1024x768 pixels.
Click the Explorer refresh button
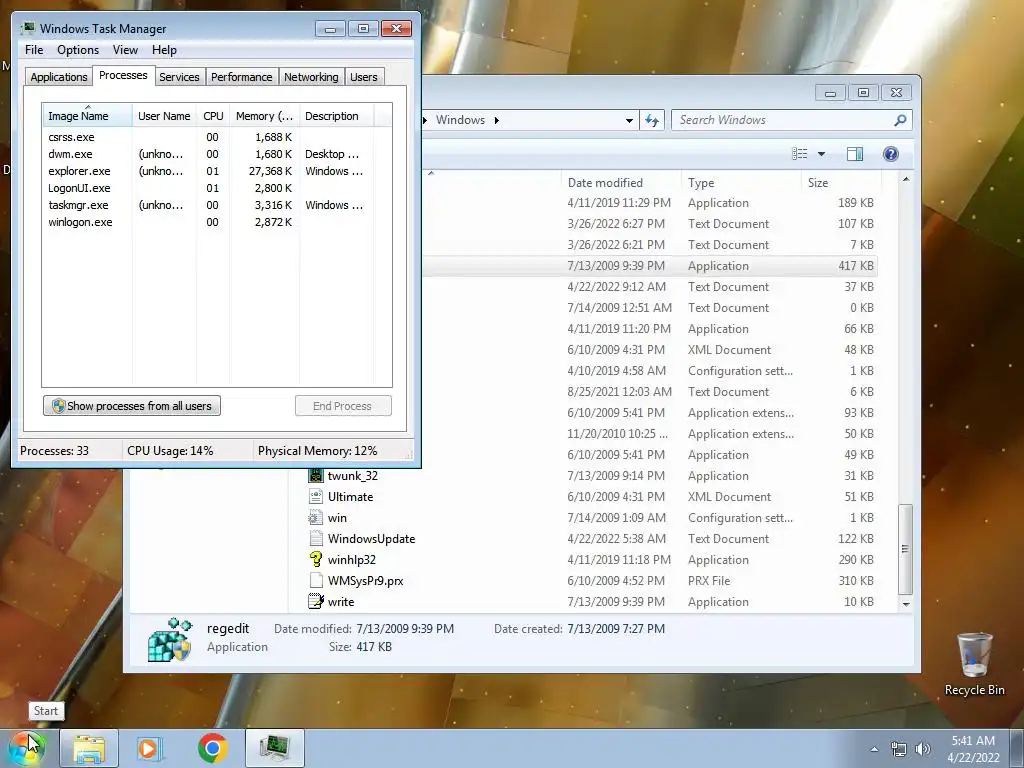click(652, 120)
